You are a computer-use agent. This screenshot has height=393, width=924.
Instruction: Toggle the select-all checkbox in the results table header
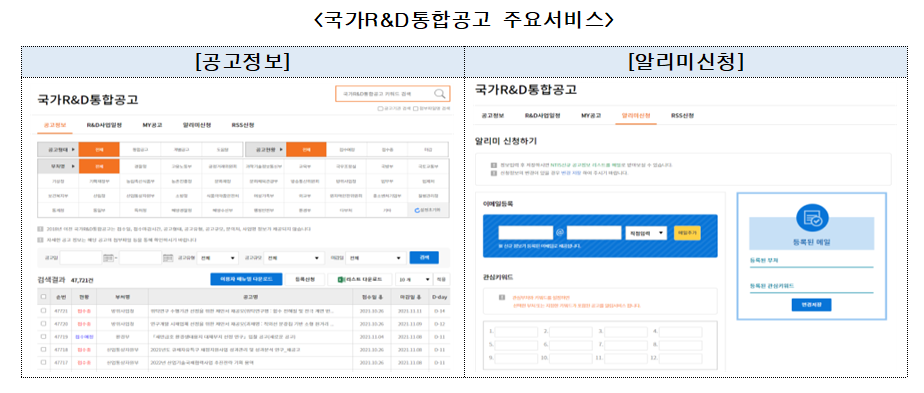(x=43, y=296)
